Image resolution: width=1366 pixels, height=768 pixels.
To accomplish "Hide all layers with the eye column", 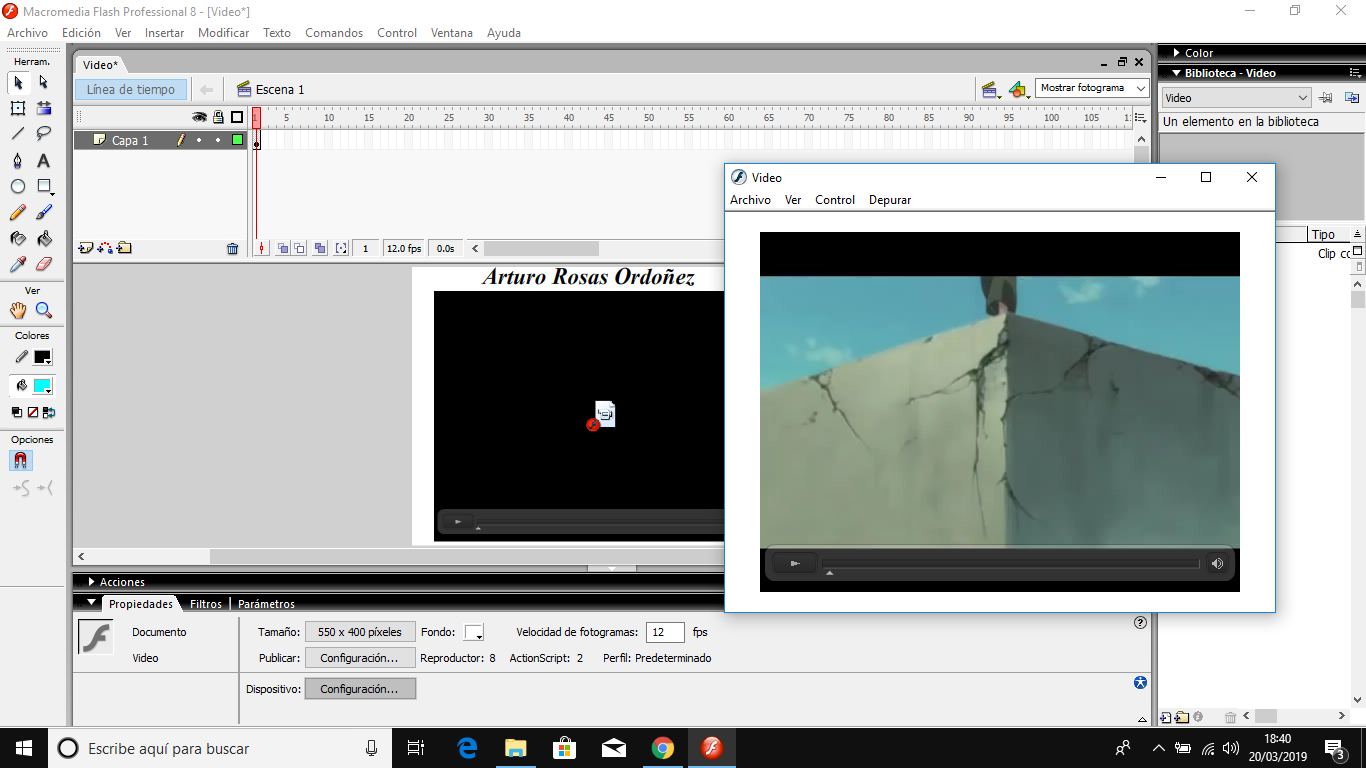I will [x=199, y=117].
